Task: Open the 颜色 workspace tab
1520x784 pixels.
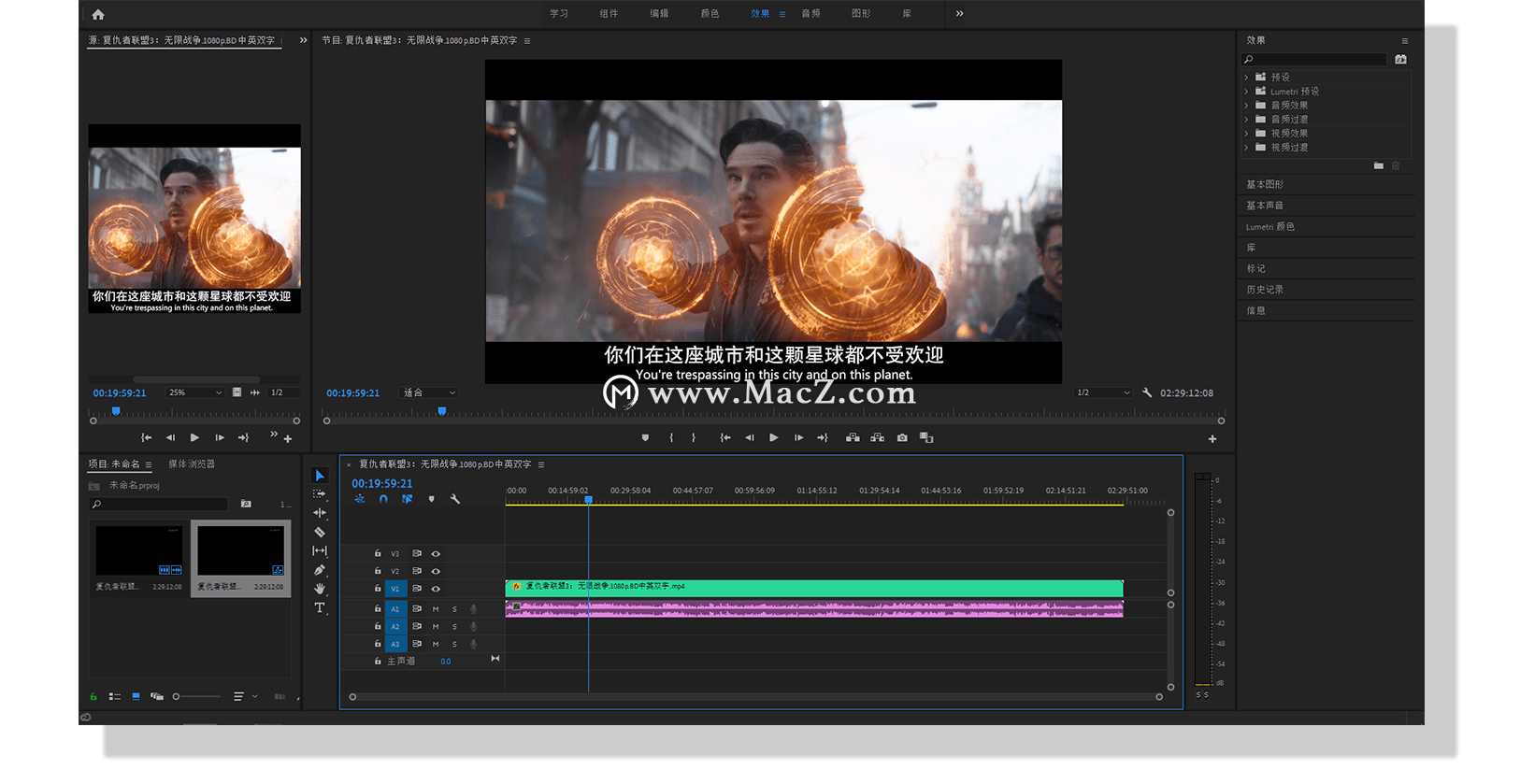Action: 710,13
